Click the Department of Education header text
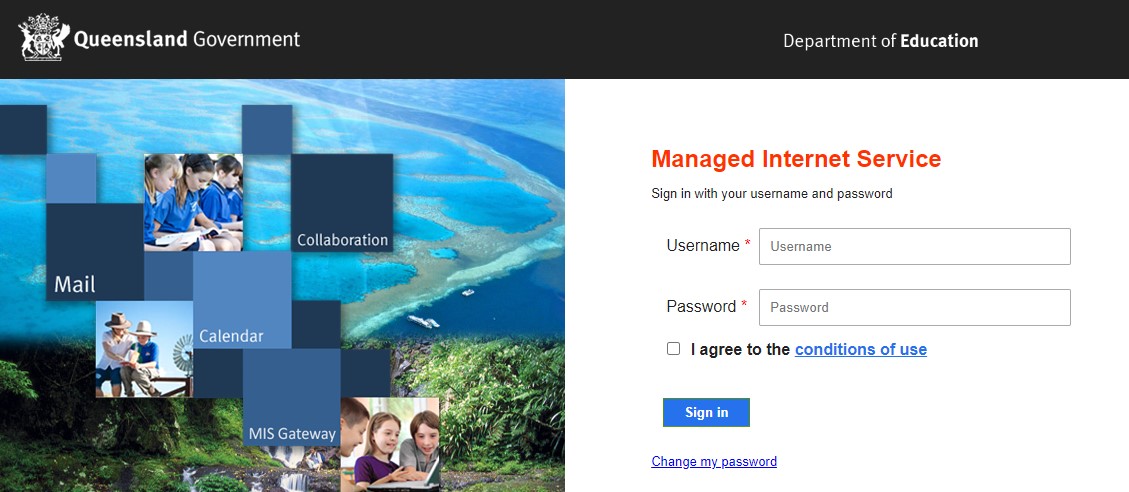Image resolution: width=1129 pixels, height=492 pixels. pos(881,41)
